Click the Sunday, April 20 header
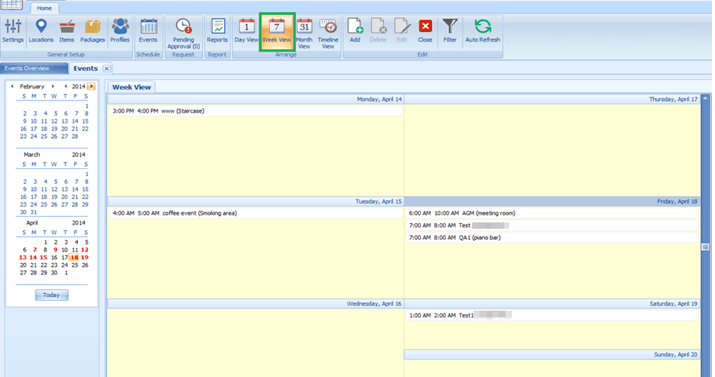715x377 pixels. click(552, 354)
